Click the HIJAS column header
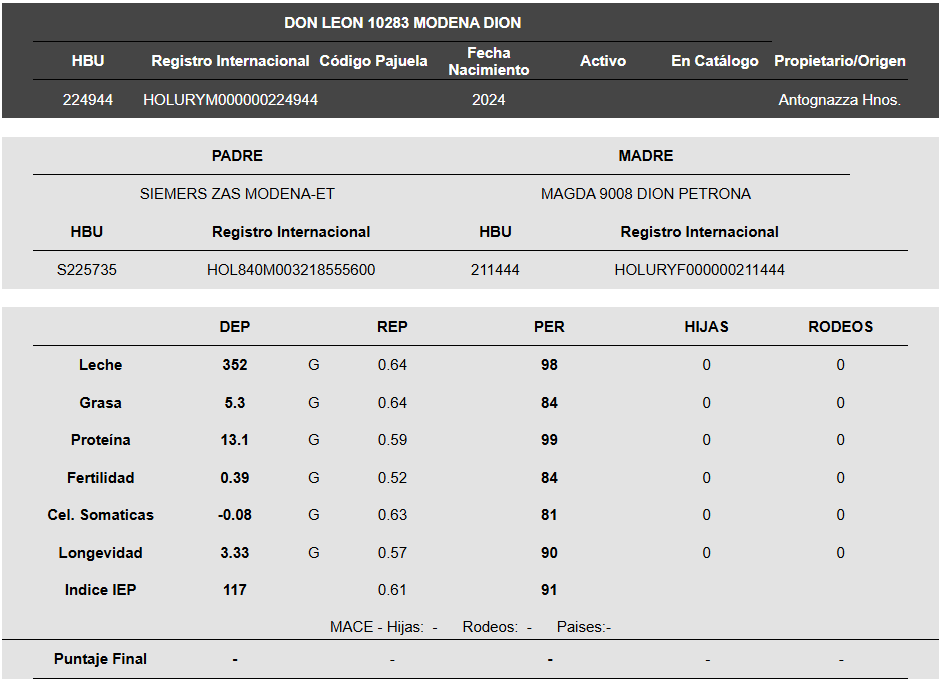 pyautogui.click(x=707, y=326)
